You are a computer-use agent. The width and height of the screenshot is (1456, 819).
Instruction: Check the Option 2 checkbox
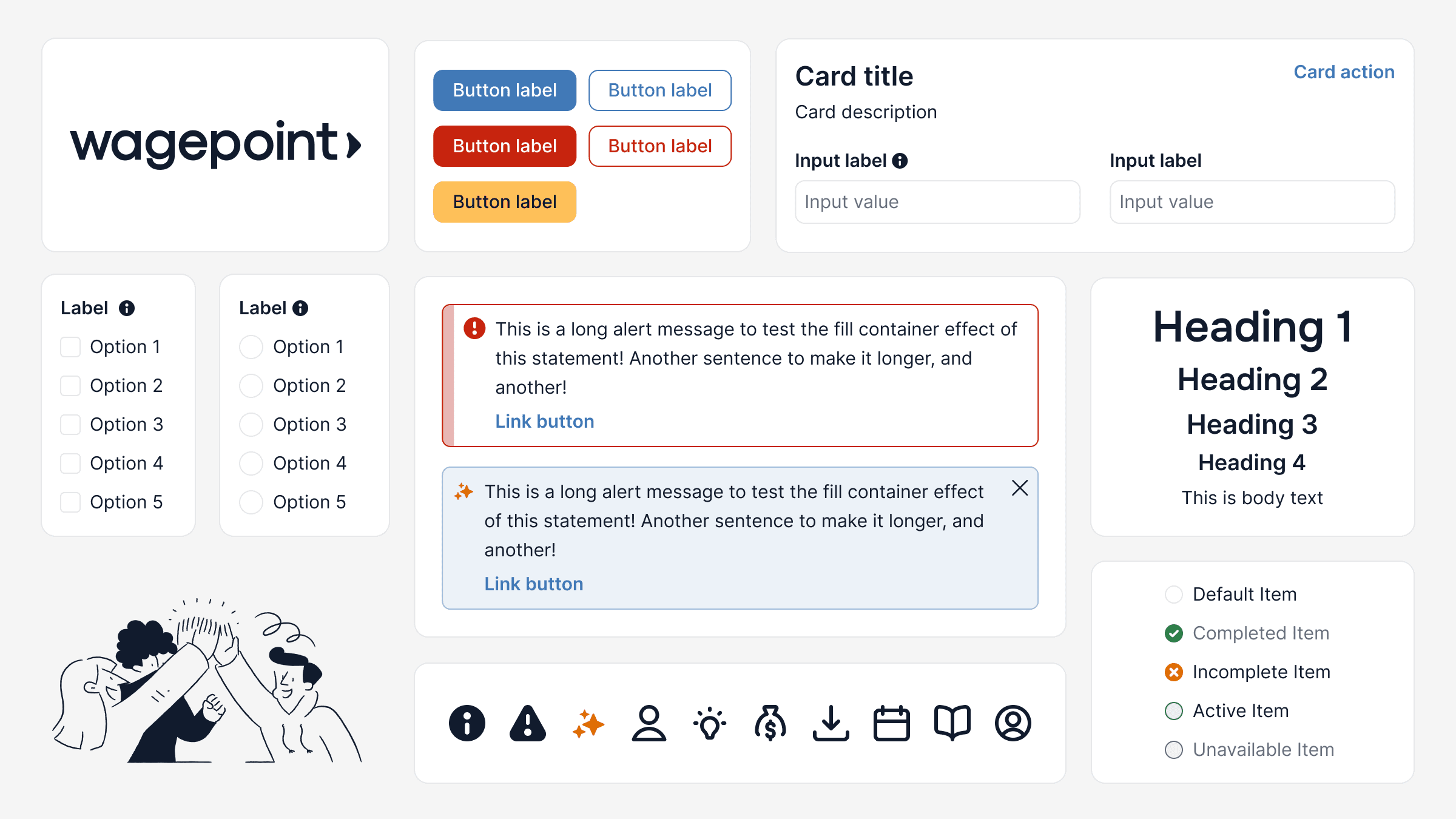(x=70, y=386)
